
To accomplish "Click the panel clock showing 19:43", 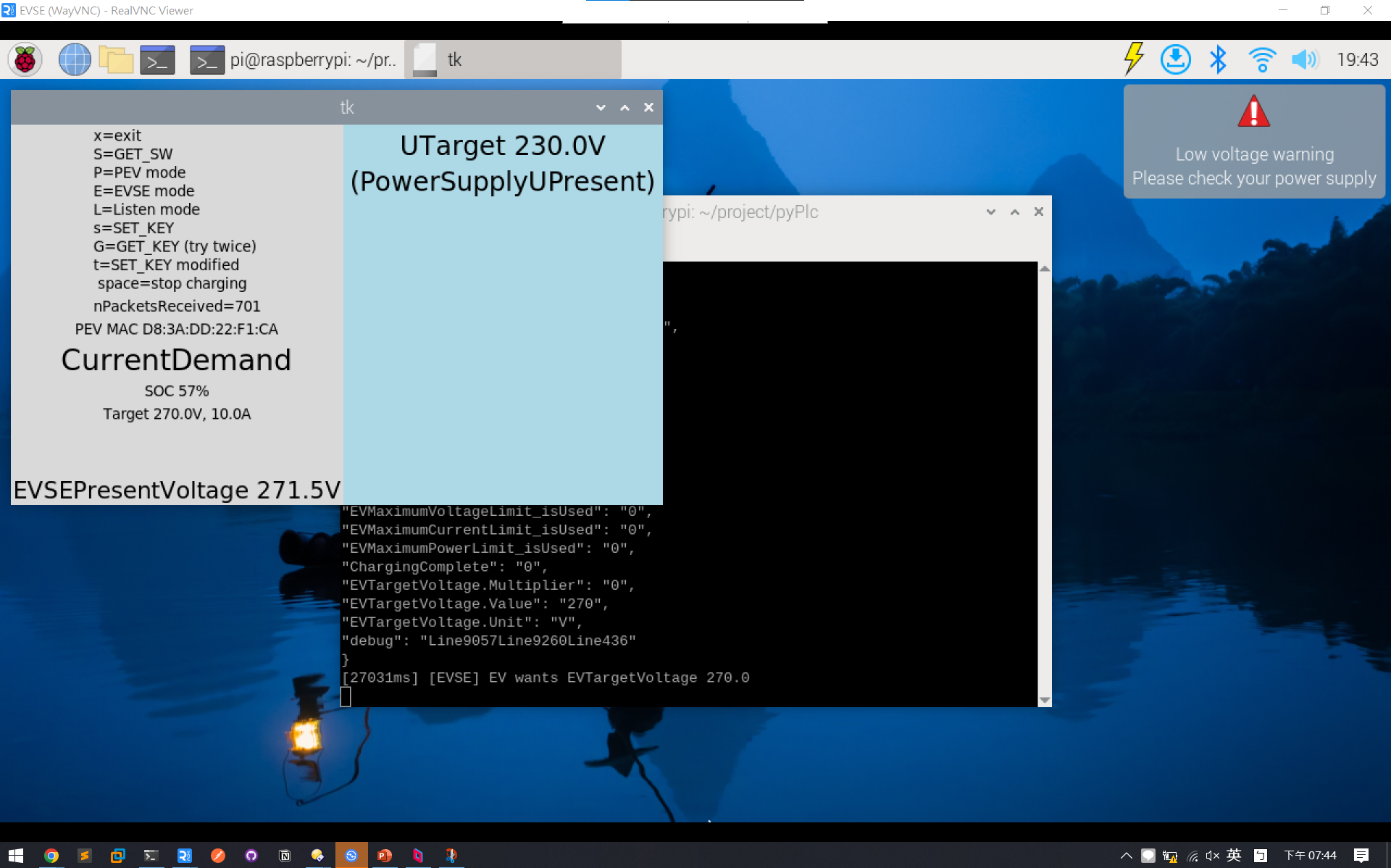I will pyautogui.click(x=1357, y=60).
